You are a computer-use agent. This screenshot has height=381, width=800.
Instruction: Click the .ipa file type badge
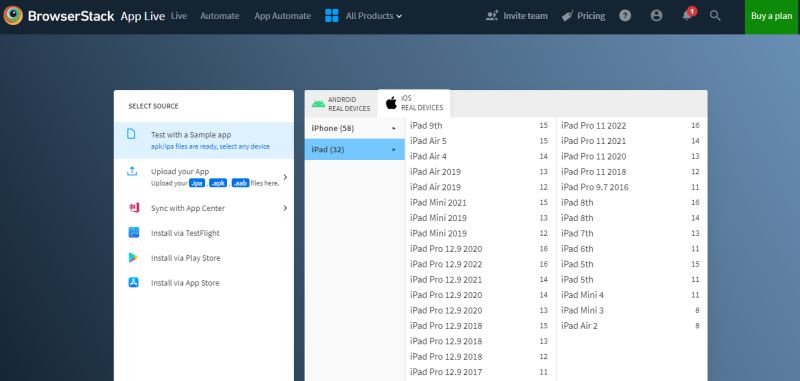pyautogui.click(x=196, y=183)
